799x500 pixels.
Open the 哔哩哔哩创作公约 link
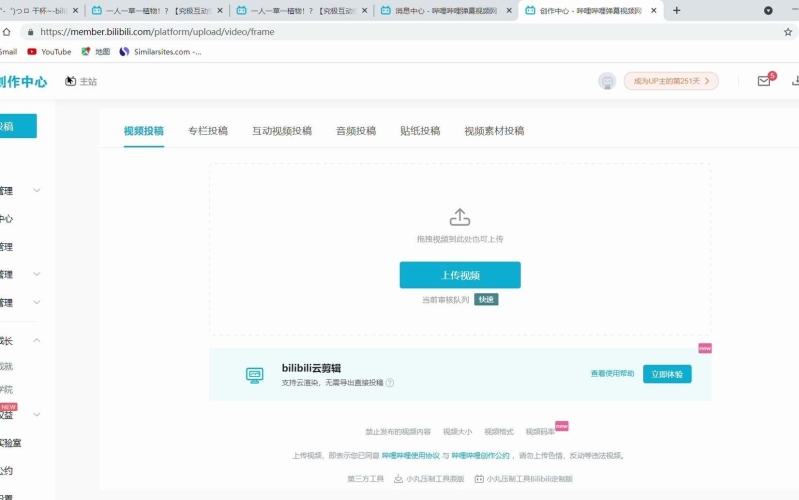coord(481,456)
